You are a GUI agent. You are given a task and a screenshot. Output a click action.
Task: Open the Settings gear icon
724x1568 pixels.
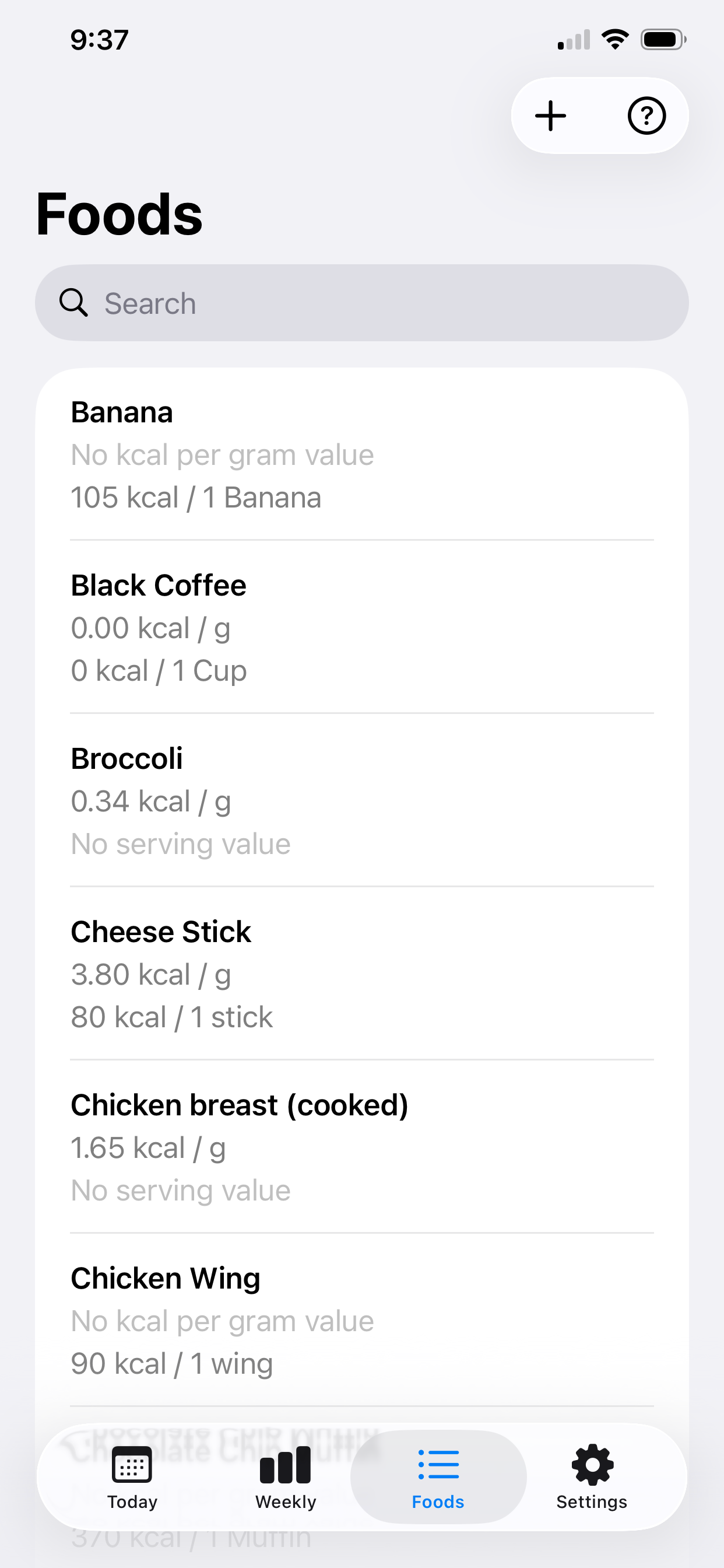click(x=592, y=1465)
